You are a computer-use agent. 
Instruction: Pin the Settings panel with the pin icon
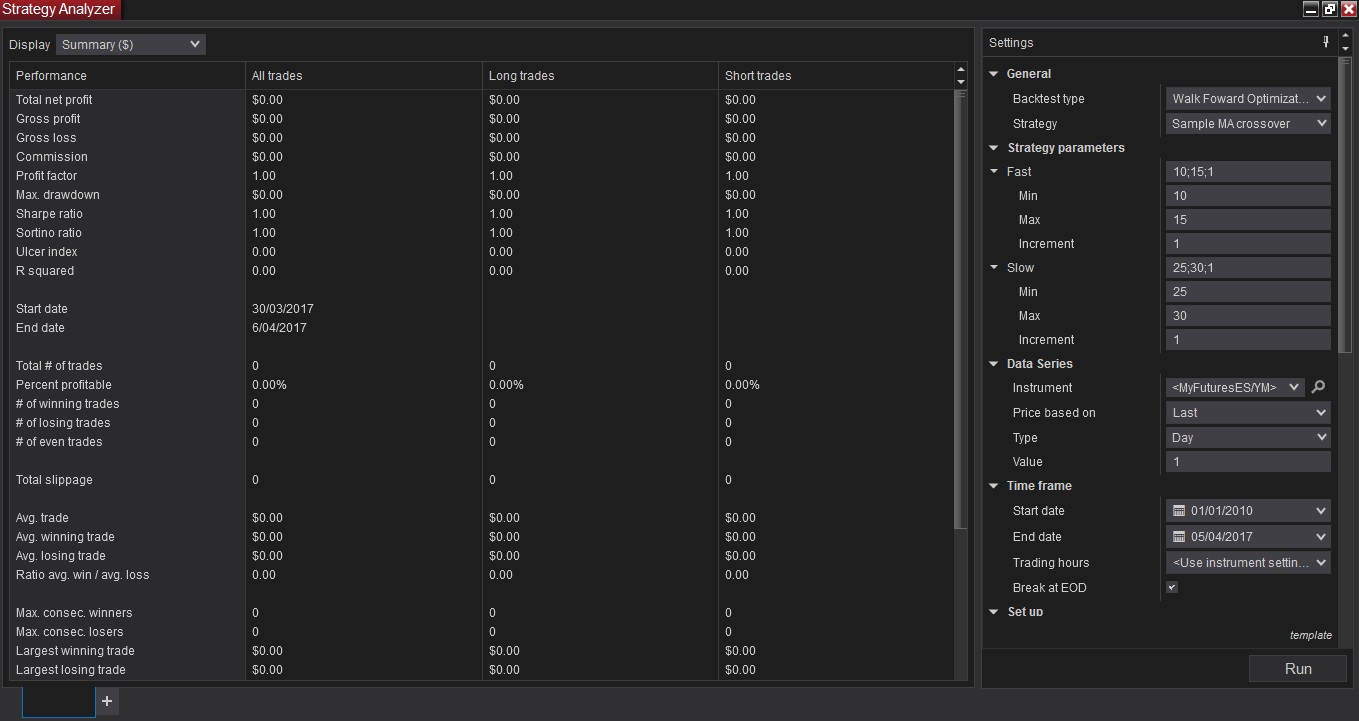1326,42
